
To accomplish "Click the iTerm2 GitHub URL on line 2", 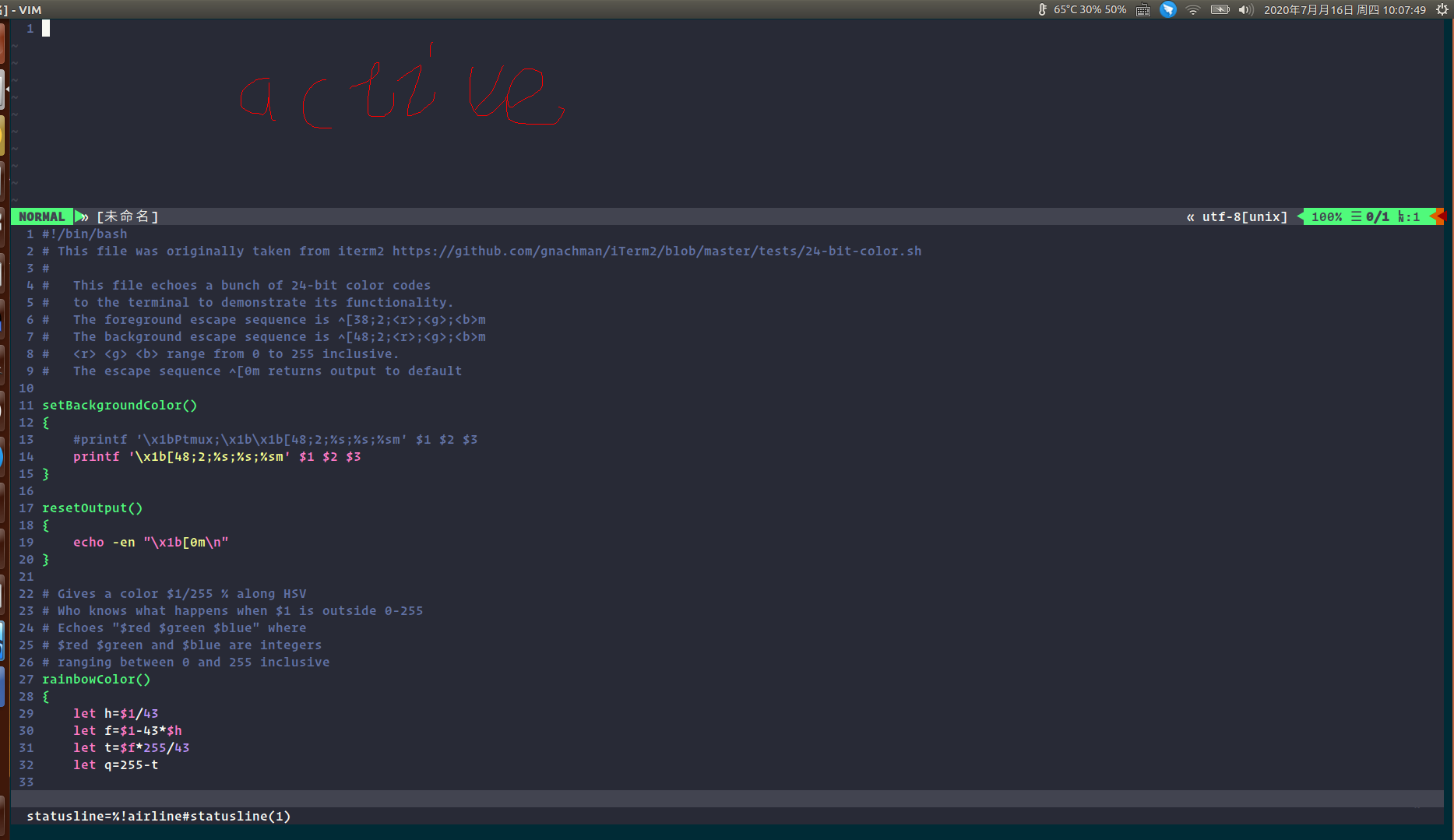I will [657, 251].
